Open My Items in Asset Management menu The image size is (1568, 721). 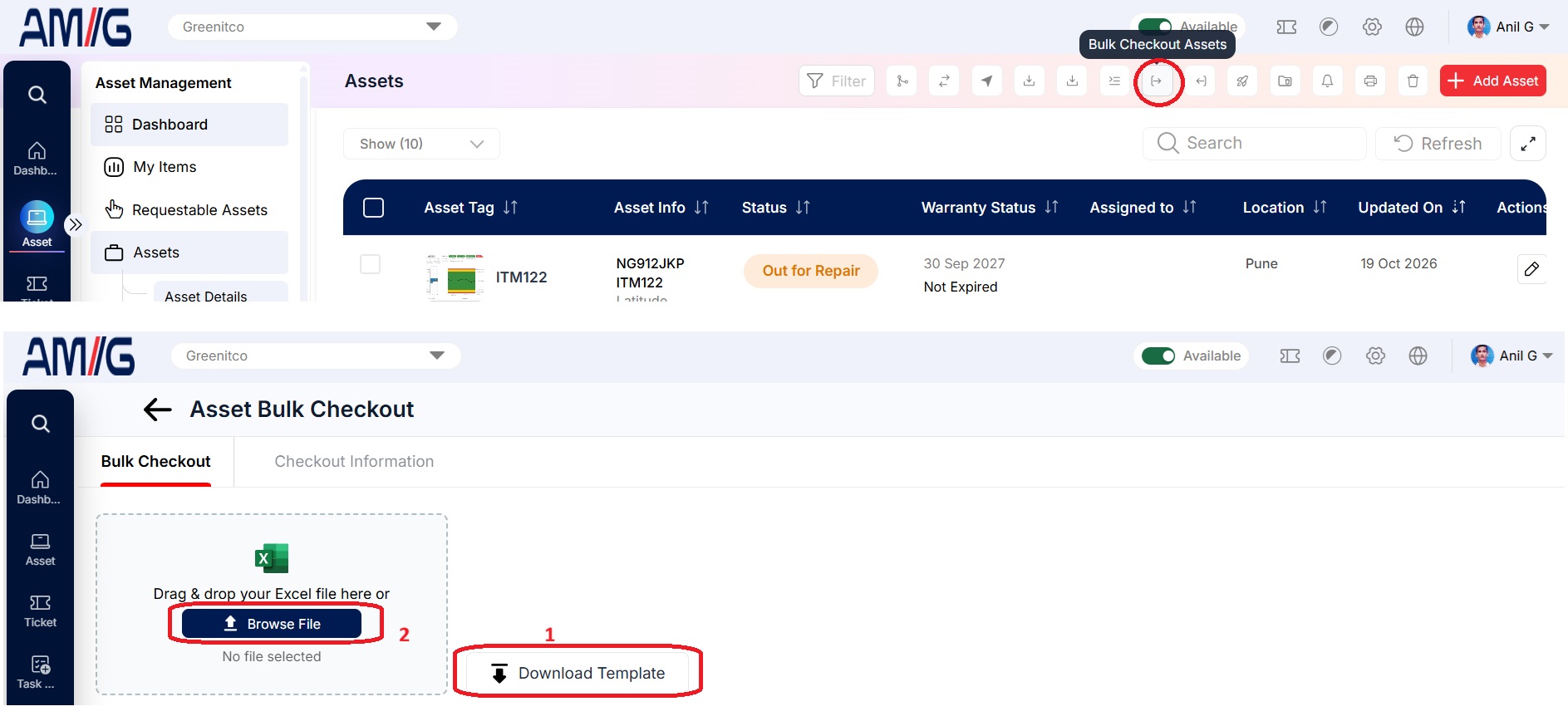[x=189, y=167]
